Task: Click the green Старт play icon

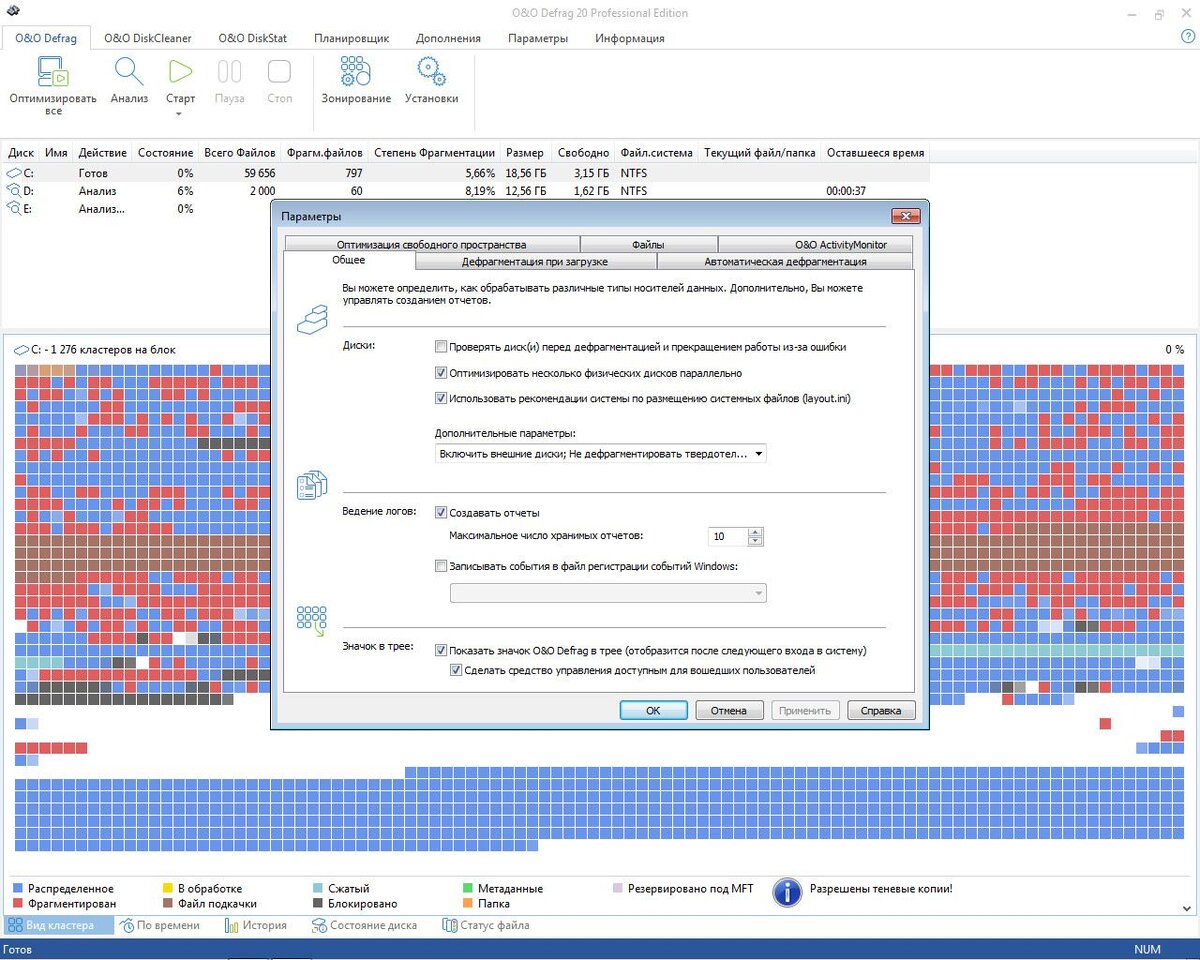Action: (x=180, y=71)
